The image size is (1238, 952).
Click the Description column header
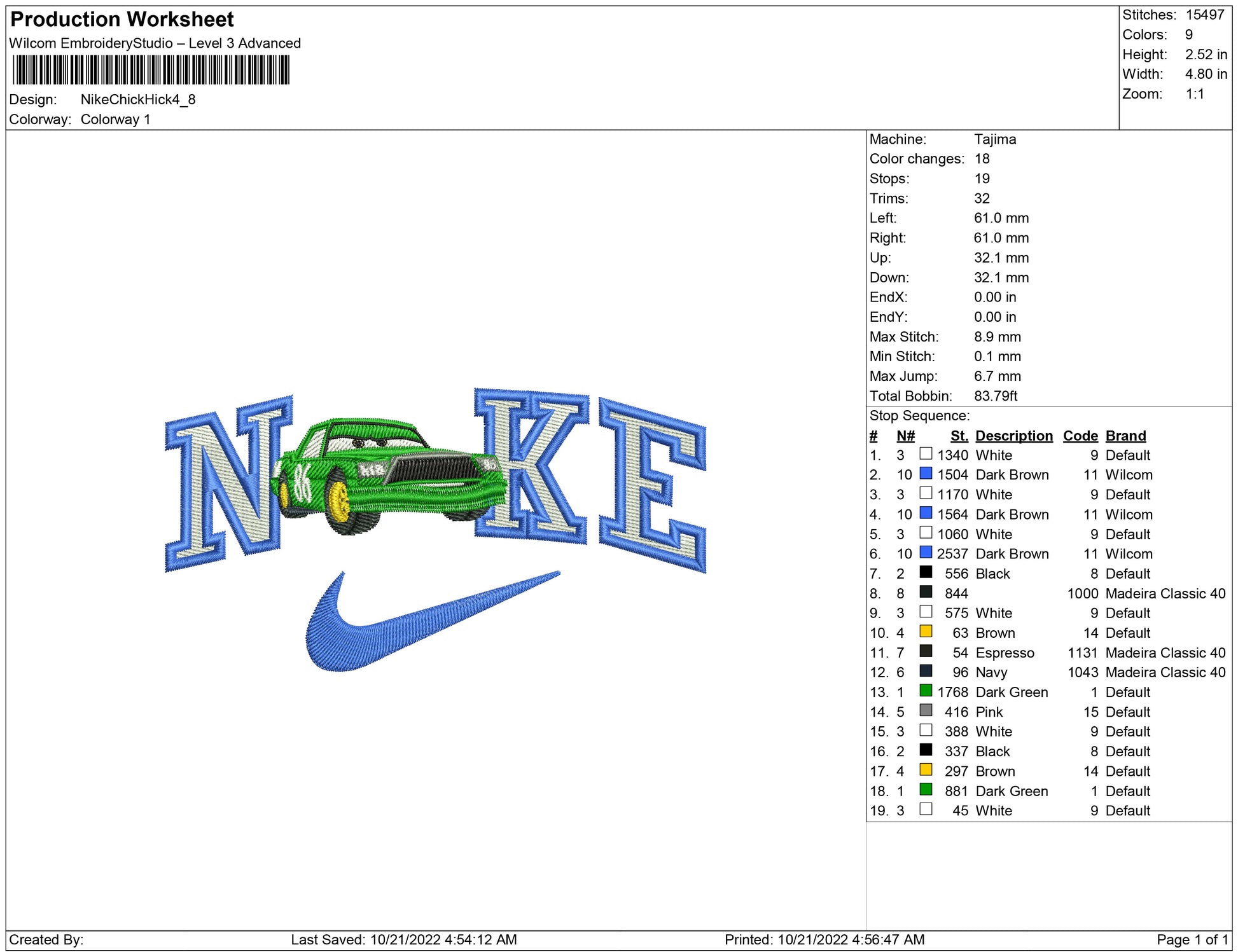click(1013, 436)
